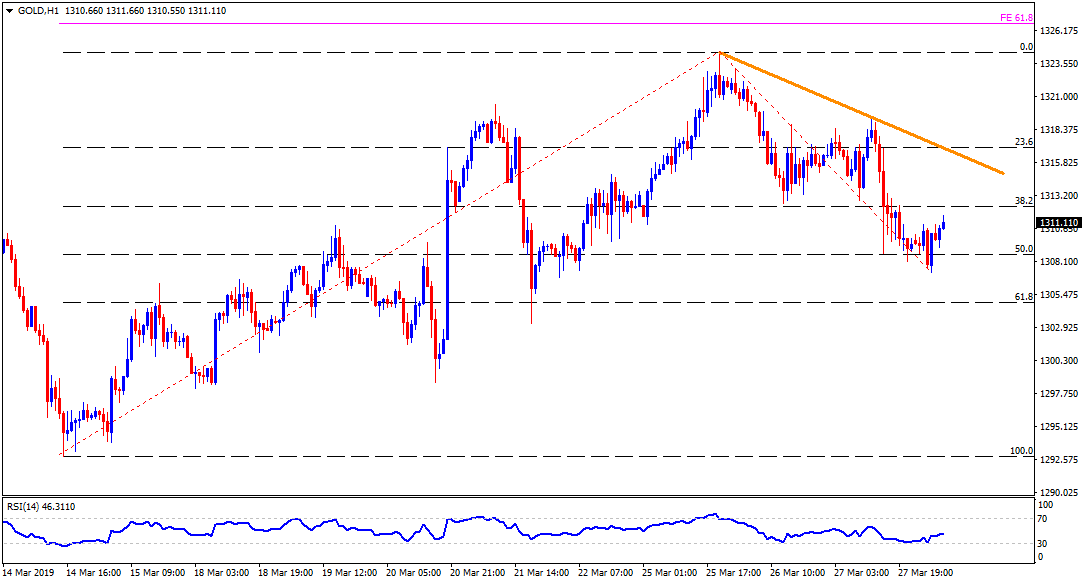
Task: Click the 50.0 Fibonacci level label
Action: pyautogui.click(x=1023, y=248)
